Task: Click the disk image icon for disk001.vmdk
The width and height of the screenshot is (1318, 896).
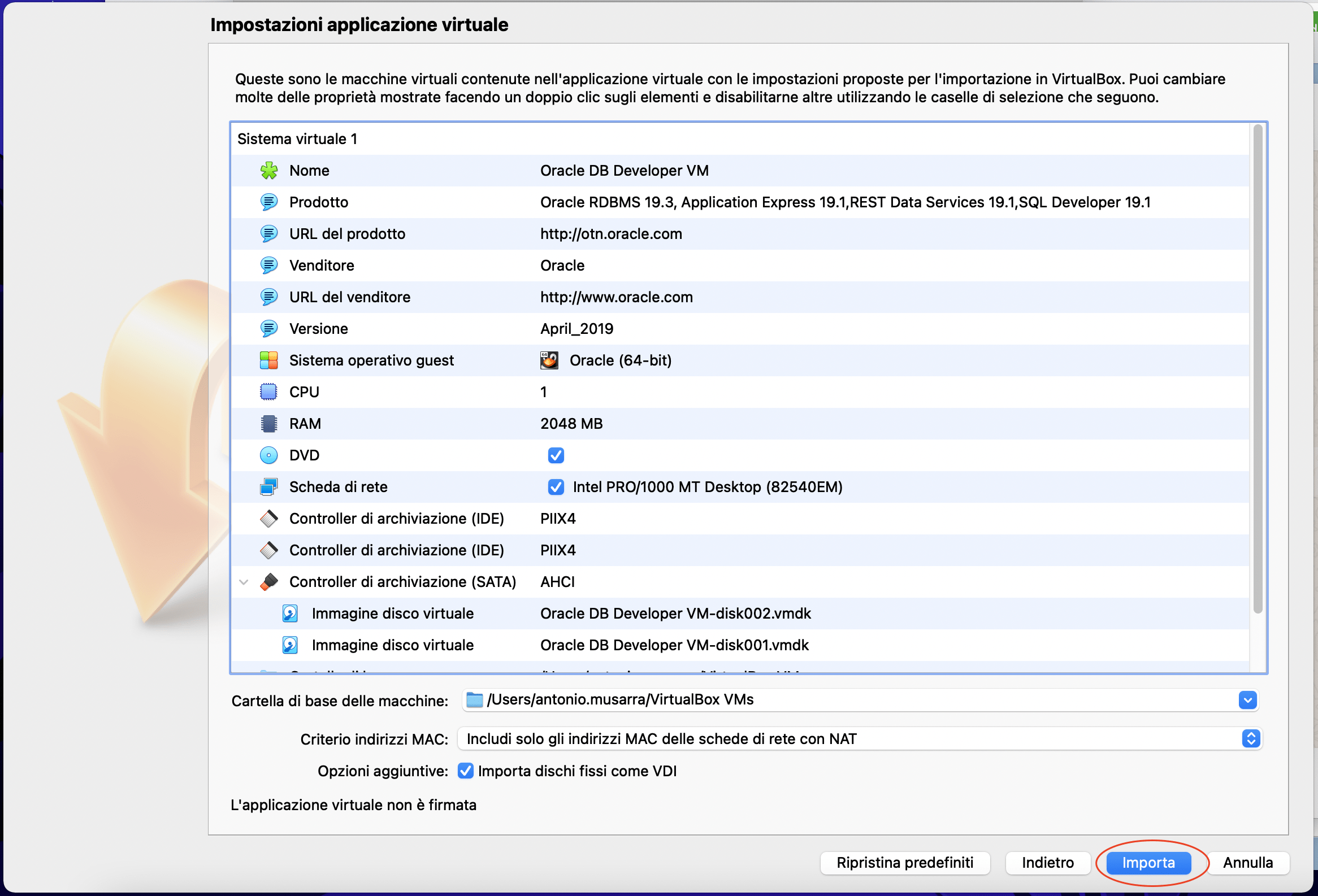Action: 291,645
